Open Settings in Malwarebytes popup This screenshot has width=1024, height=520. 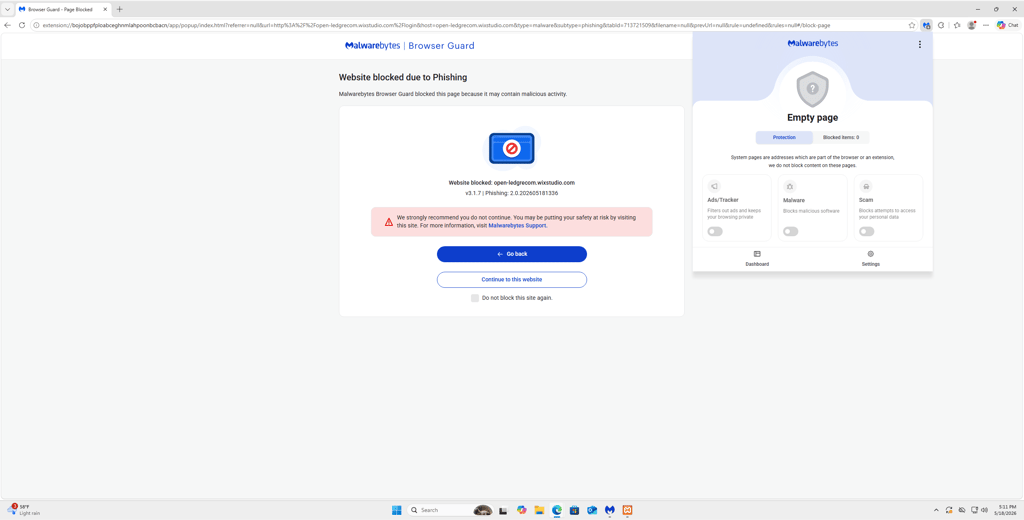pos(871,258)
